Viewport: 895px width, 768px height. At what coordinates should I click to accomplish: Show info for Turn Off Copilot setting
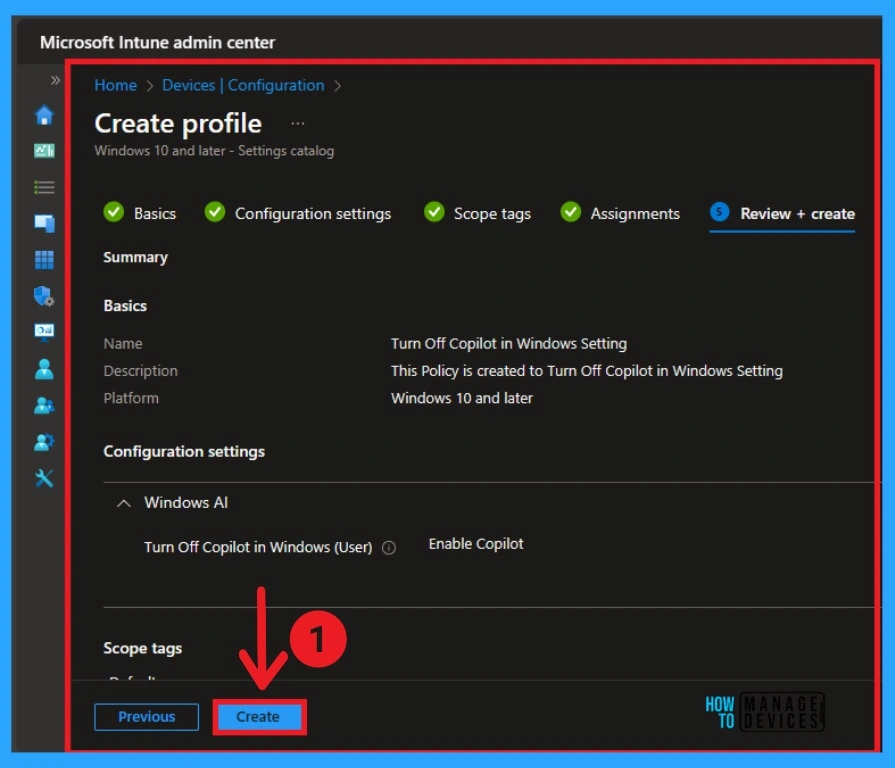pyautogui.click(x=389, y=548)
